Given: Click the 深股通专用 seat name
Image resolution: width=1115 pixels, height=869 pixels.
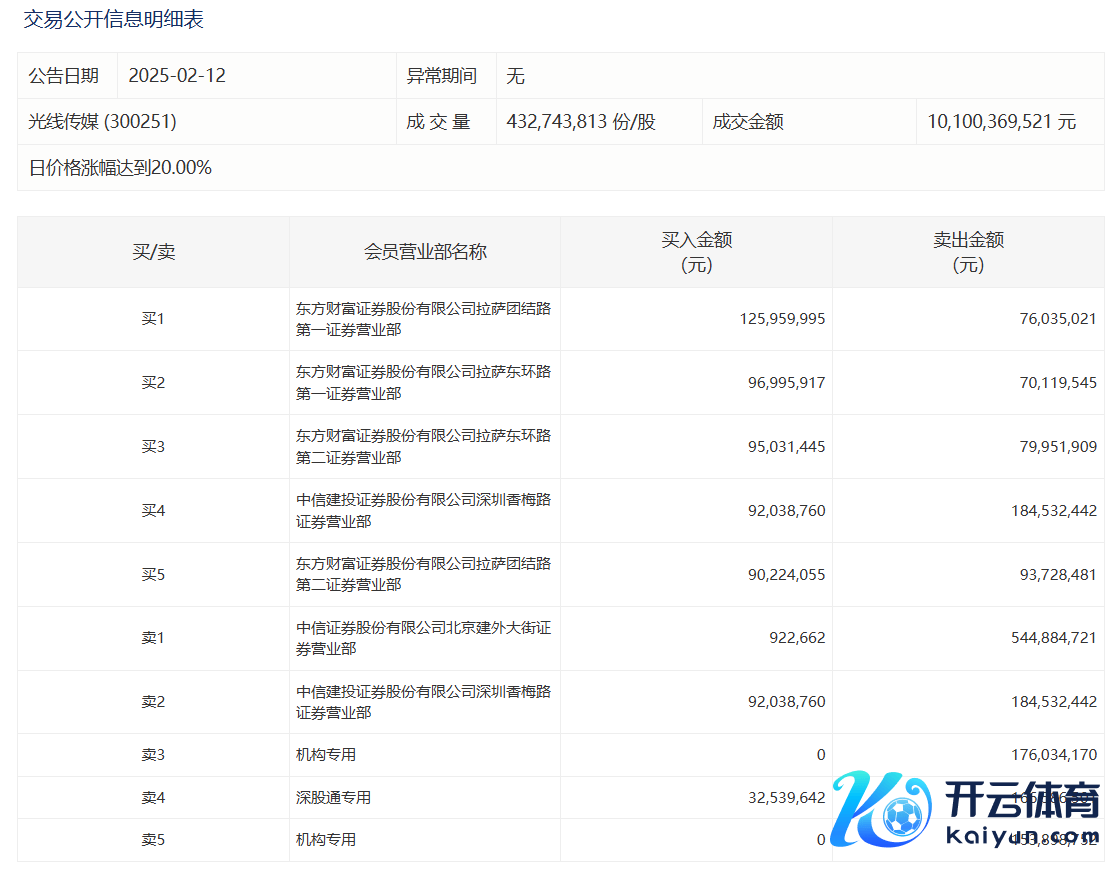Looking at the screenshot, I should [x=333, y=798].
